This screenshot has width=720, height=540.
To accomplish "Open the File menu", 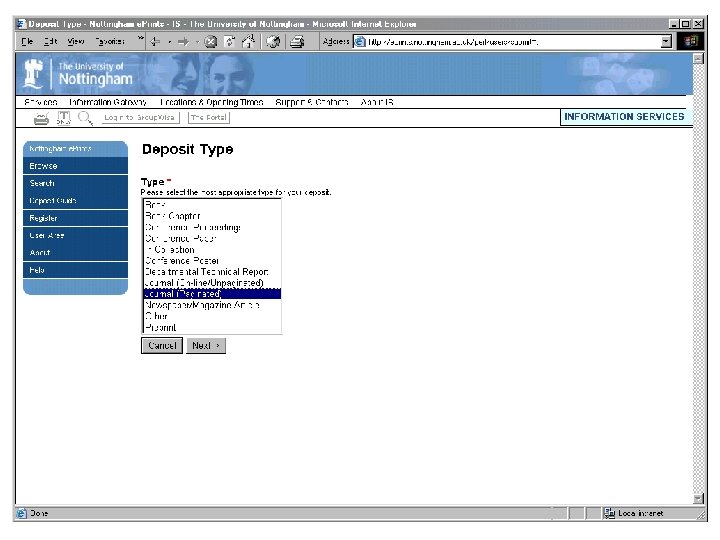I will pyautogui.click(x=27, y=42).
